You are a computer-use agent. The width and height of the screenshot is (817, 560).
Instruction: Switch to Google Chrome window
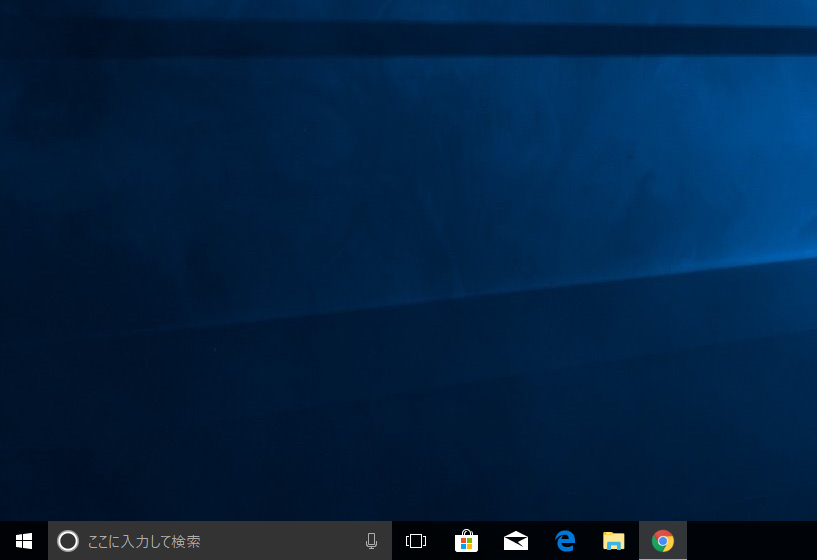pos(663,541)
